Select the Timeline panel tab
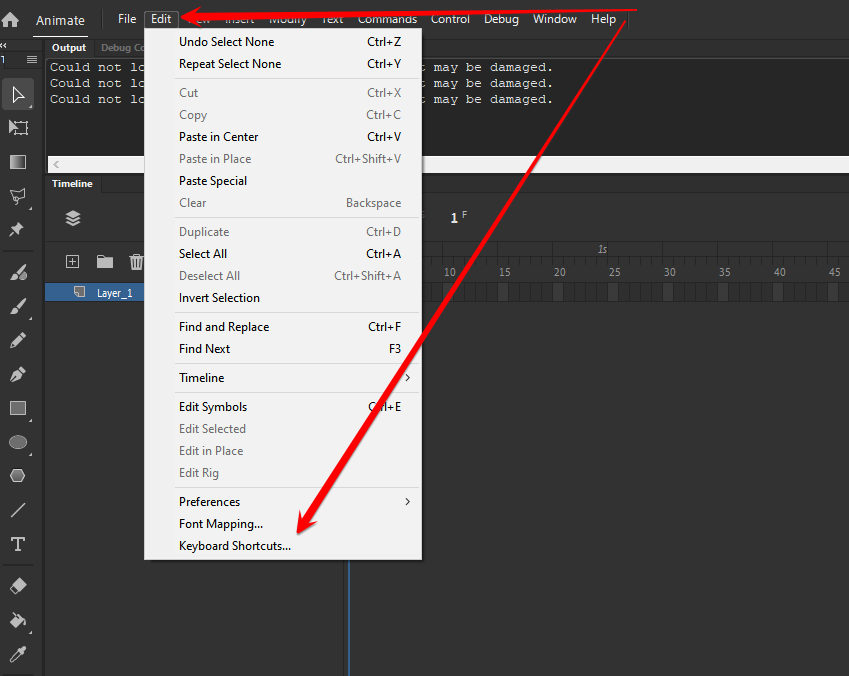Screen dimensions: 849x676 [x=73, y=184]
